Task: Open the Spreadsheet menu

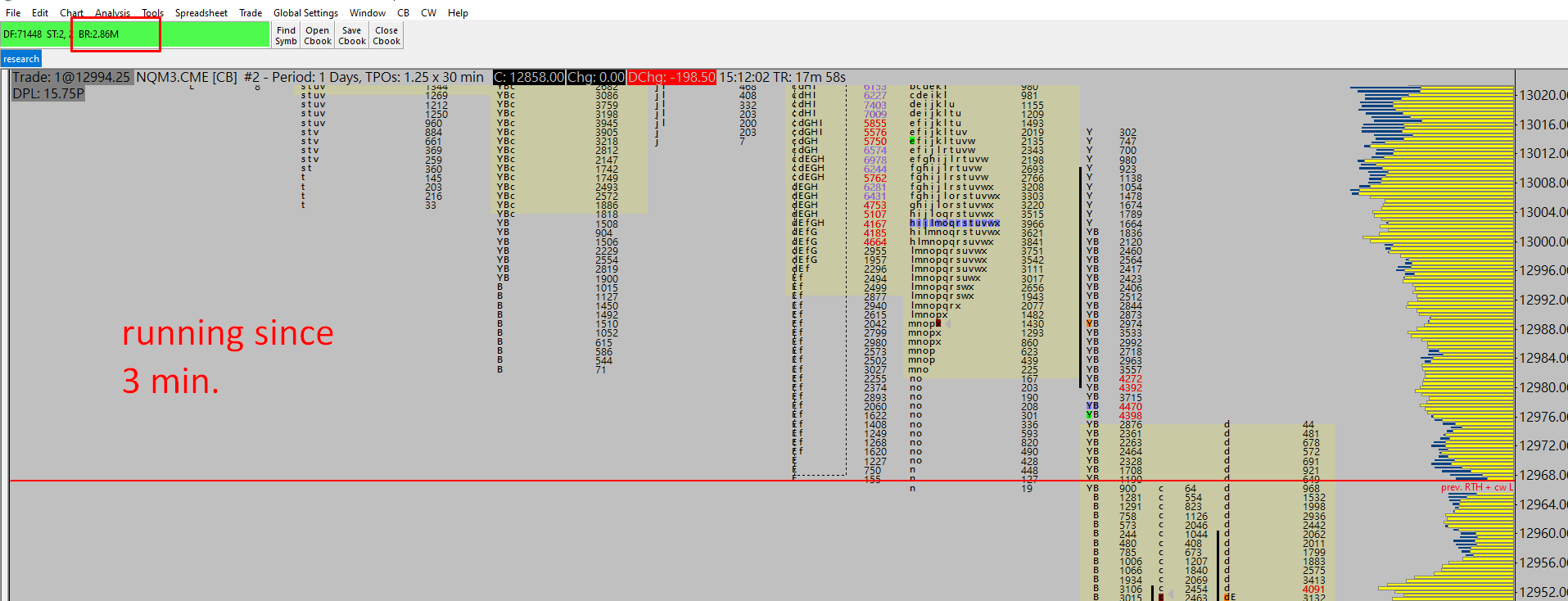Action: [201, 13]
